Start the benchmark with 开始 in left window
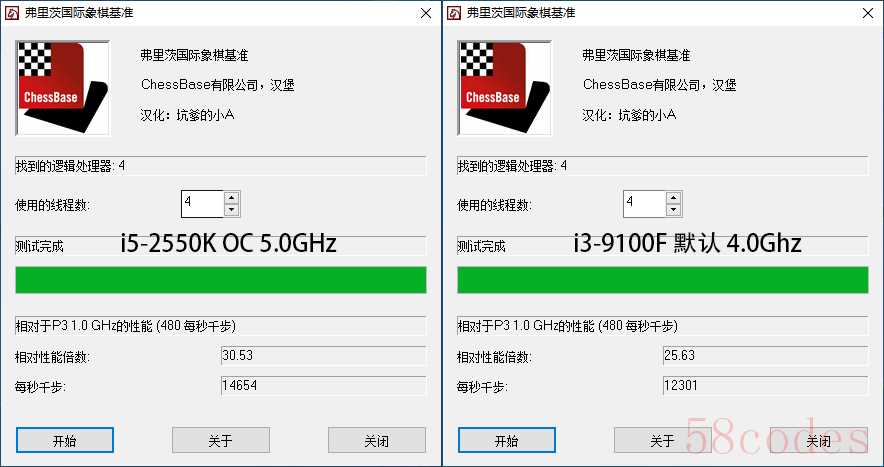This screenshot has width=884, height=467. click(x=65, y=440)
